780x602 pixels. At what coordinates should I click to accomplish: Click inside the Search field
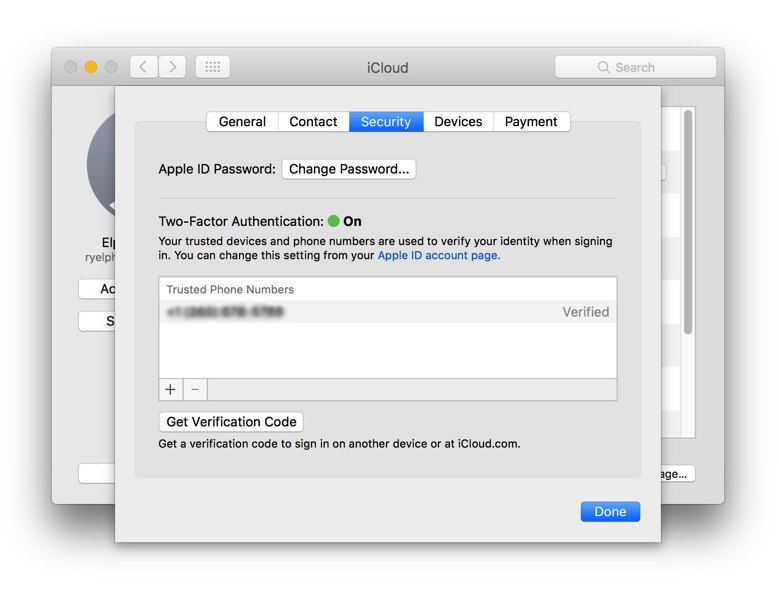point(635,67)
